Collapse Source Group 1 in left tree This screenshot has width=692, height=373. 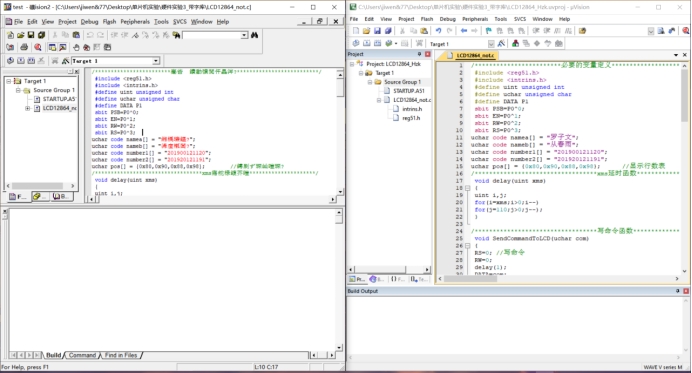(18, 90)
